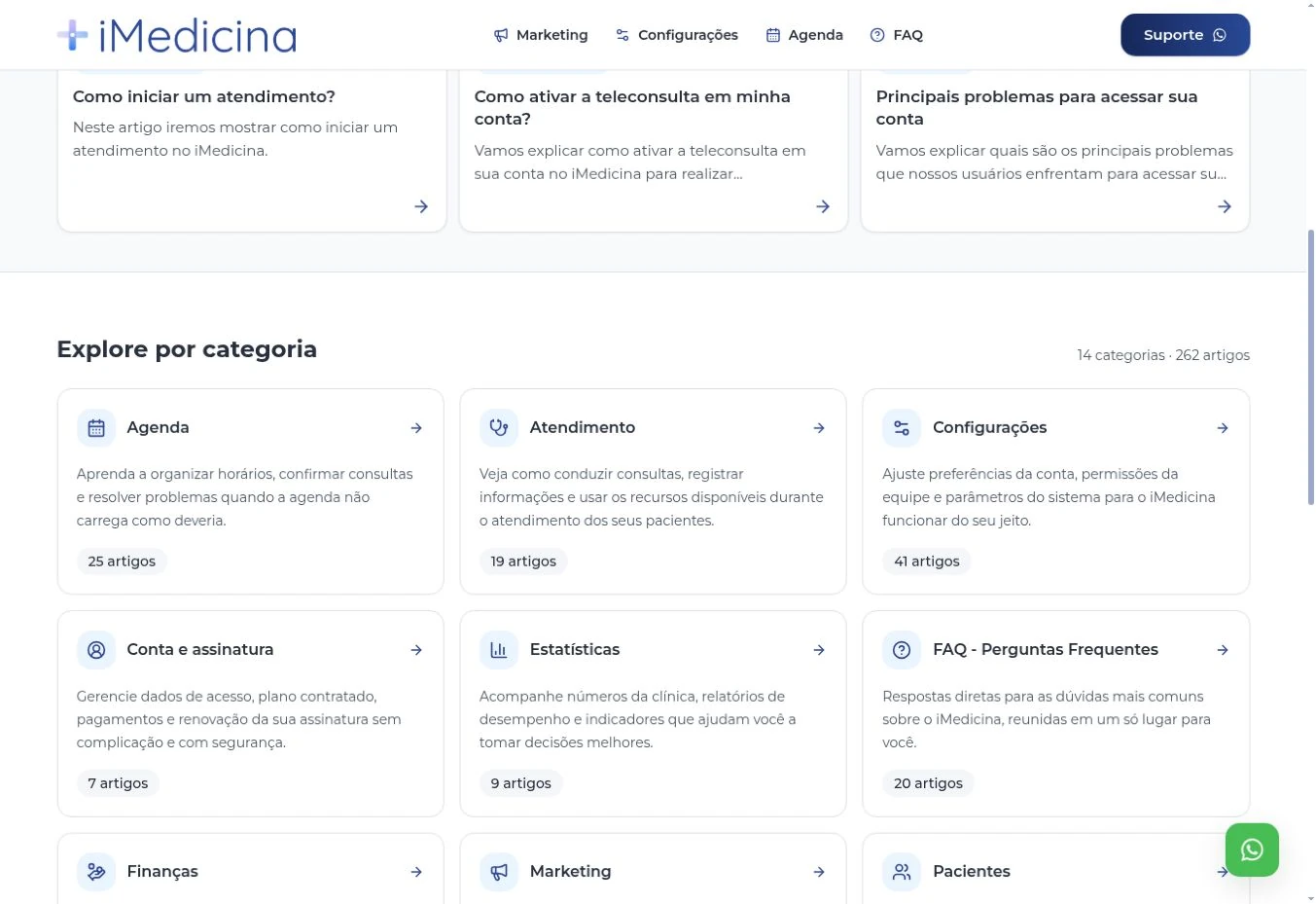
Task: Click the 41 artigos badge
Action: [927, 561]
